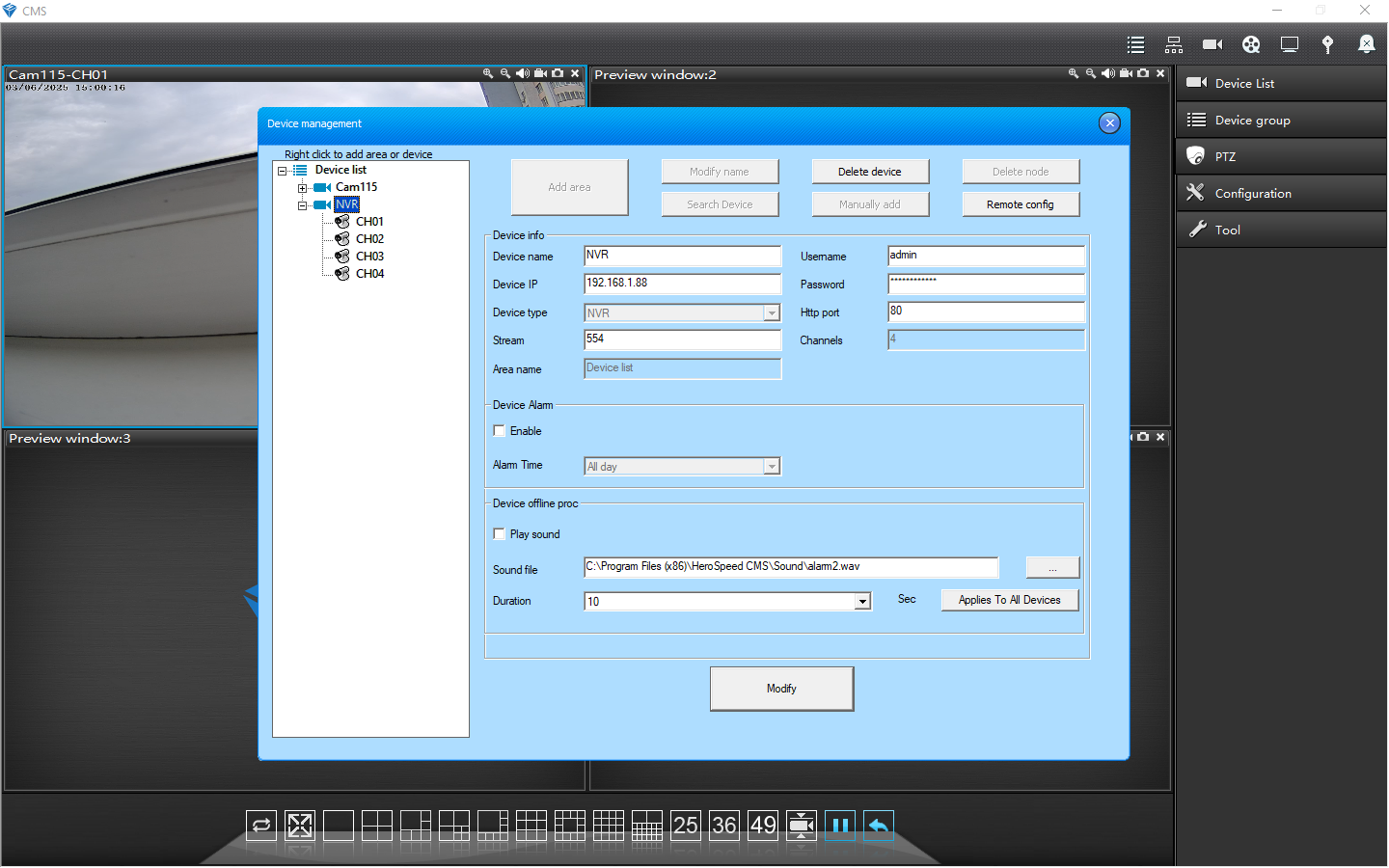Open the Duration dropdown
The height and width of the screenshot is (868, 1389).
click(862, 602)
